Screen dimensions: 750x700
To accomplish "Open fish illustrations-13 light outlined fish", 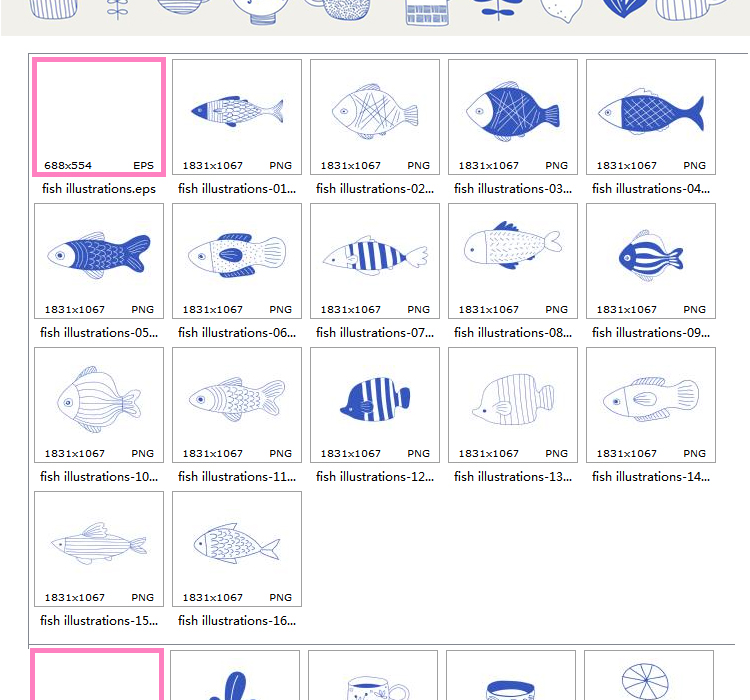I will coord(513,405).
